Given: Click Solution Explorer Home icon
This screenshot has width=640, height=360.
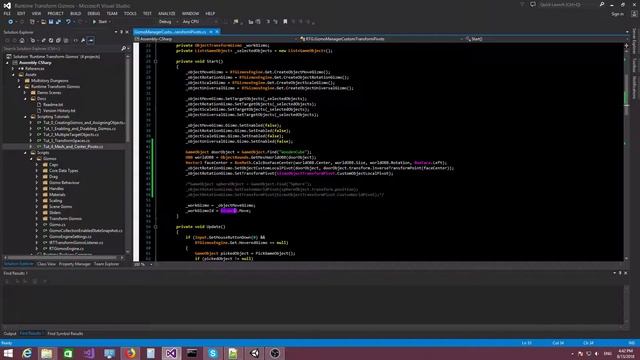Looking at the screenshot, I should (22, 40).
